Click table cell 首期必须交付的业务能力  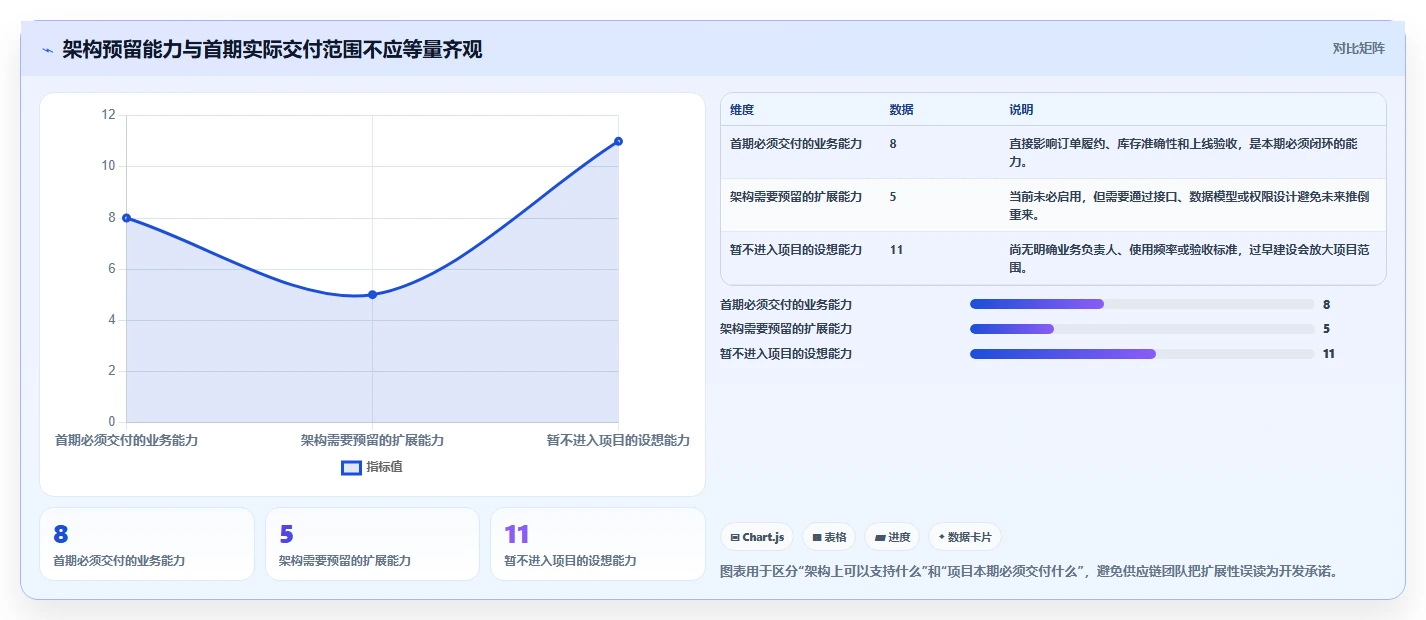(x=796, y=144)
